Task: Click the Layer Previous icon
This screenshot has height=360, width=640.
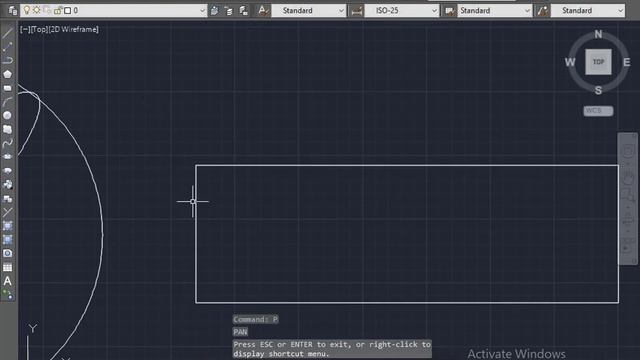Action: pos(229,11)
